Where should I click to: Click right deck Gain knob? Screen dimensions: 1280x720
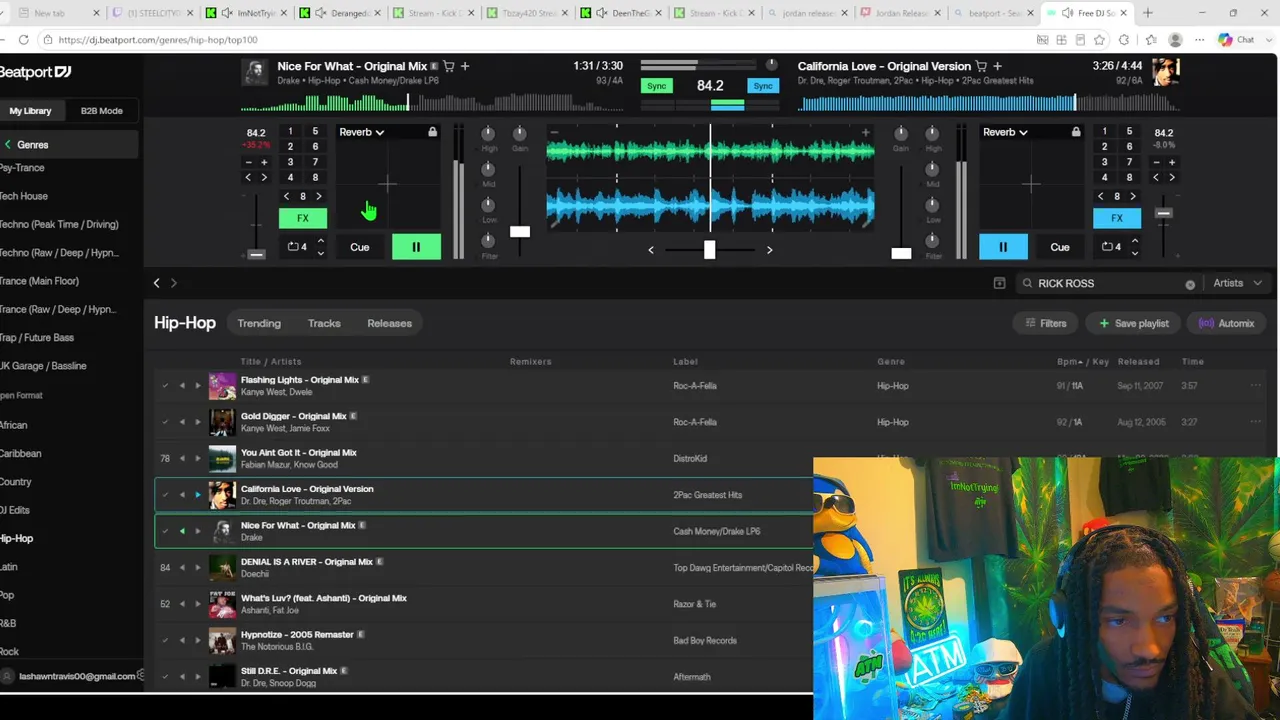[x=901, y=133]
